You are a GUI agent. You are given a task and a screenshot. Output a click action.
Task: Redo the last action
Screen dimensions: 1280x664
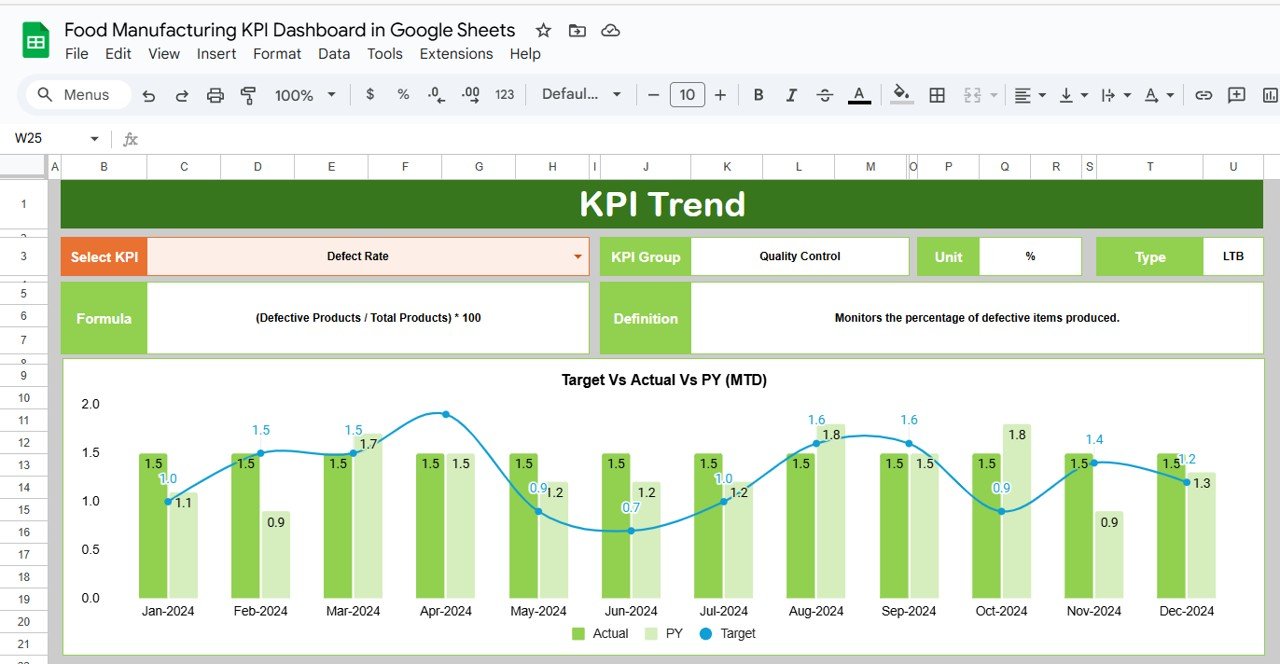pyautogui.click(x=182, y=95)
